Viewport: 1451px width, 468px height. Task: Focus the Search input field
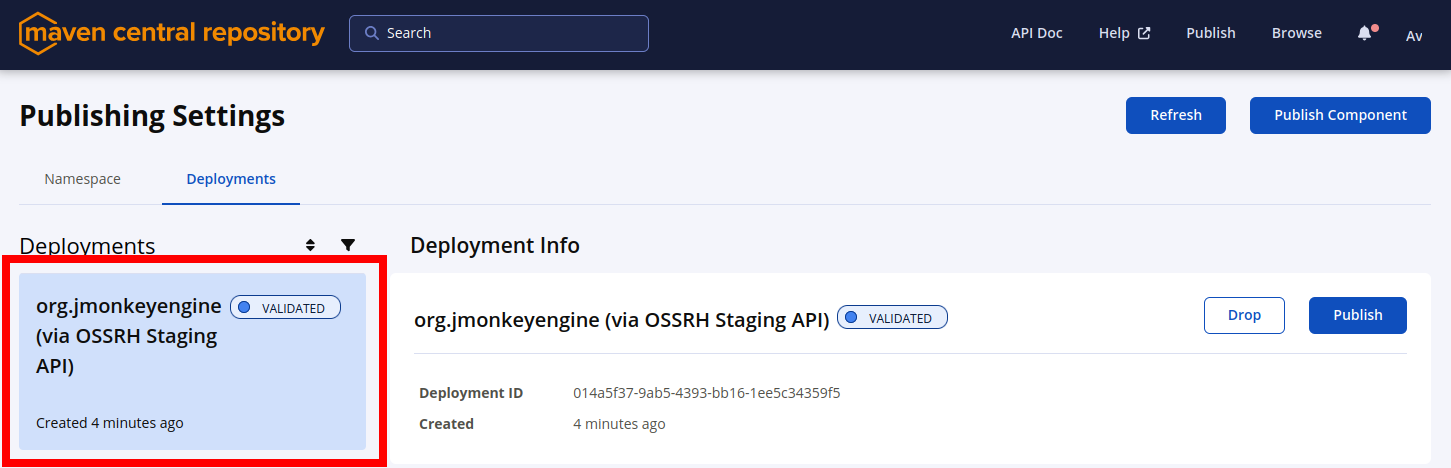click(x=510, y=33)
